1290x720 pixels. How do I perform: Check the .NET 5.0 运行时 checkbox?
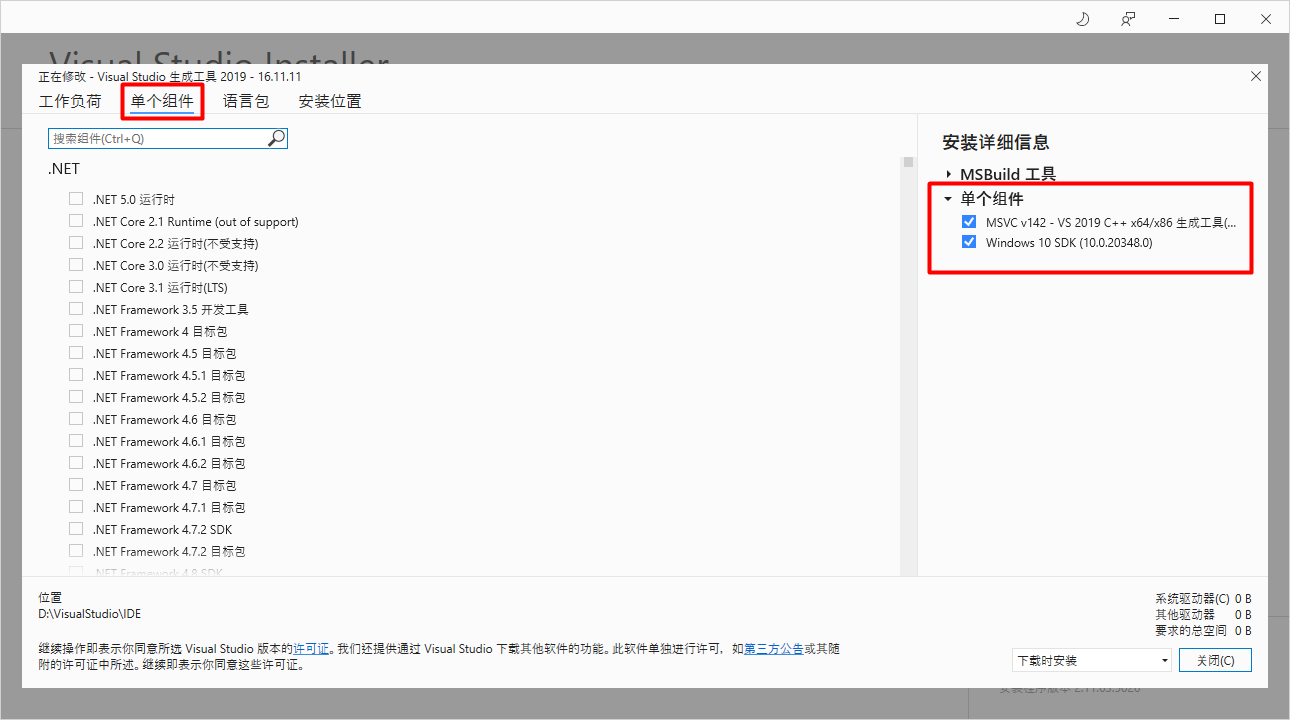click(x=76, y=199)
